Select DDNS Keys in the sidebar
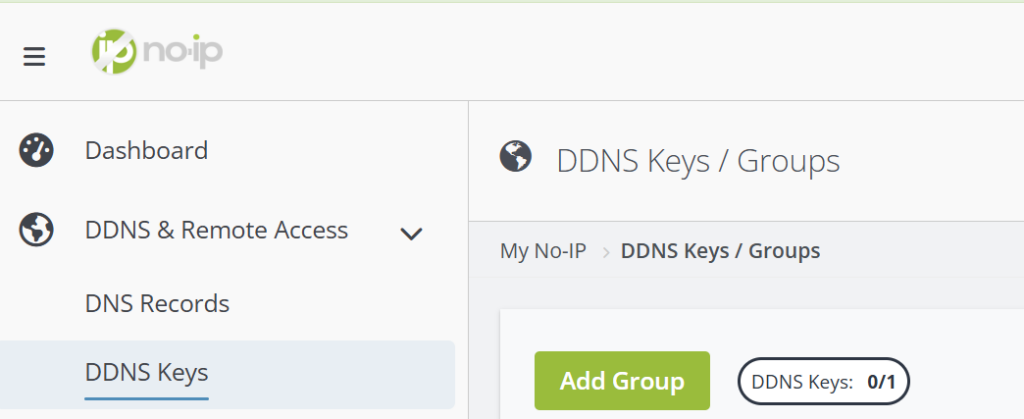This screenshot has width=1024, height=419. 146,373
